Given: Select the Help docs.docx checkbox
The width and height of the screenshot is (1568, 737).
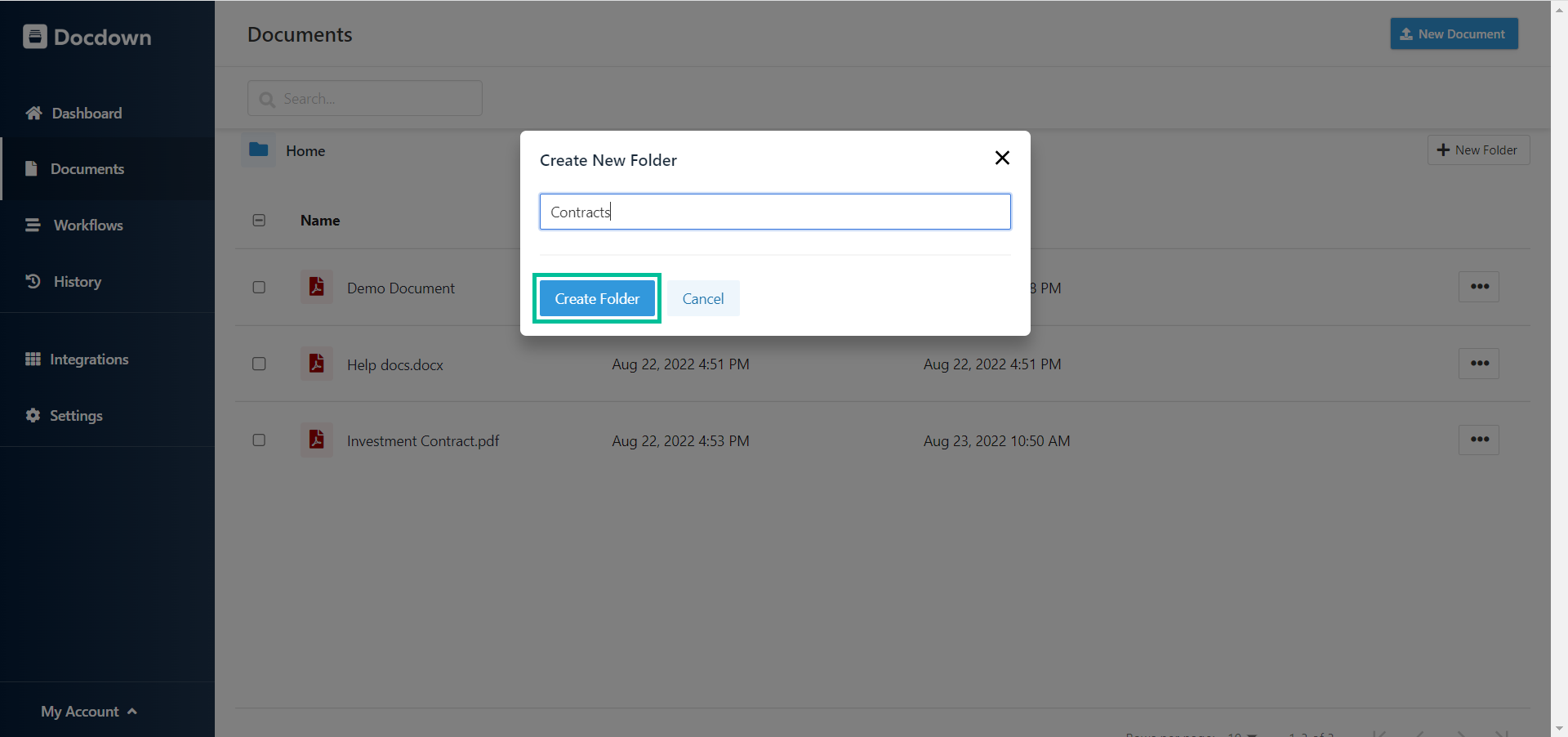Looking at the screenshot, I should (x=259, y=364).
